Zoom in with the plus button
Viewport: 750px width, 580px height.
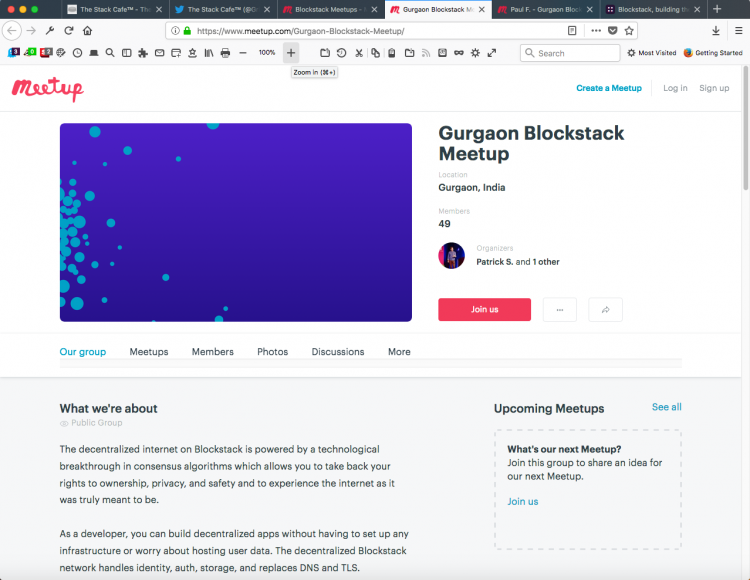point(291,53)
